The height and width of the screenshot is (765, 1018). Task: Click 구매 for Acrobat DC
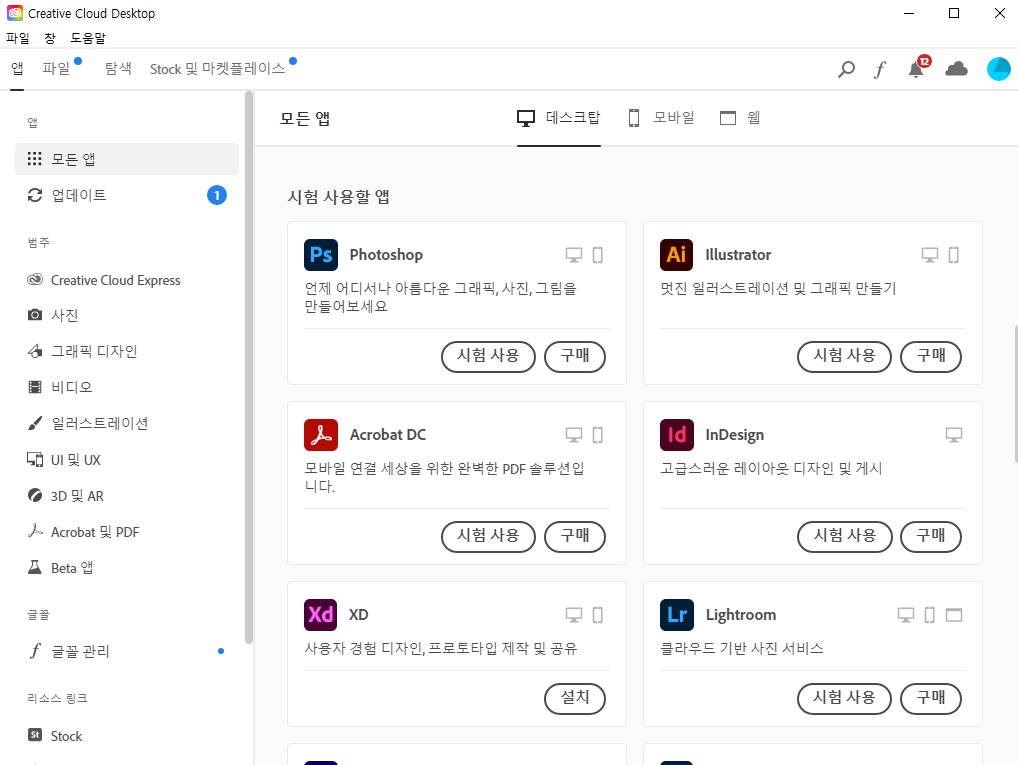pos(575,536)
